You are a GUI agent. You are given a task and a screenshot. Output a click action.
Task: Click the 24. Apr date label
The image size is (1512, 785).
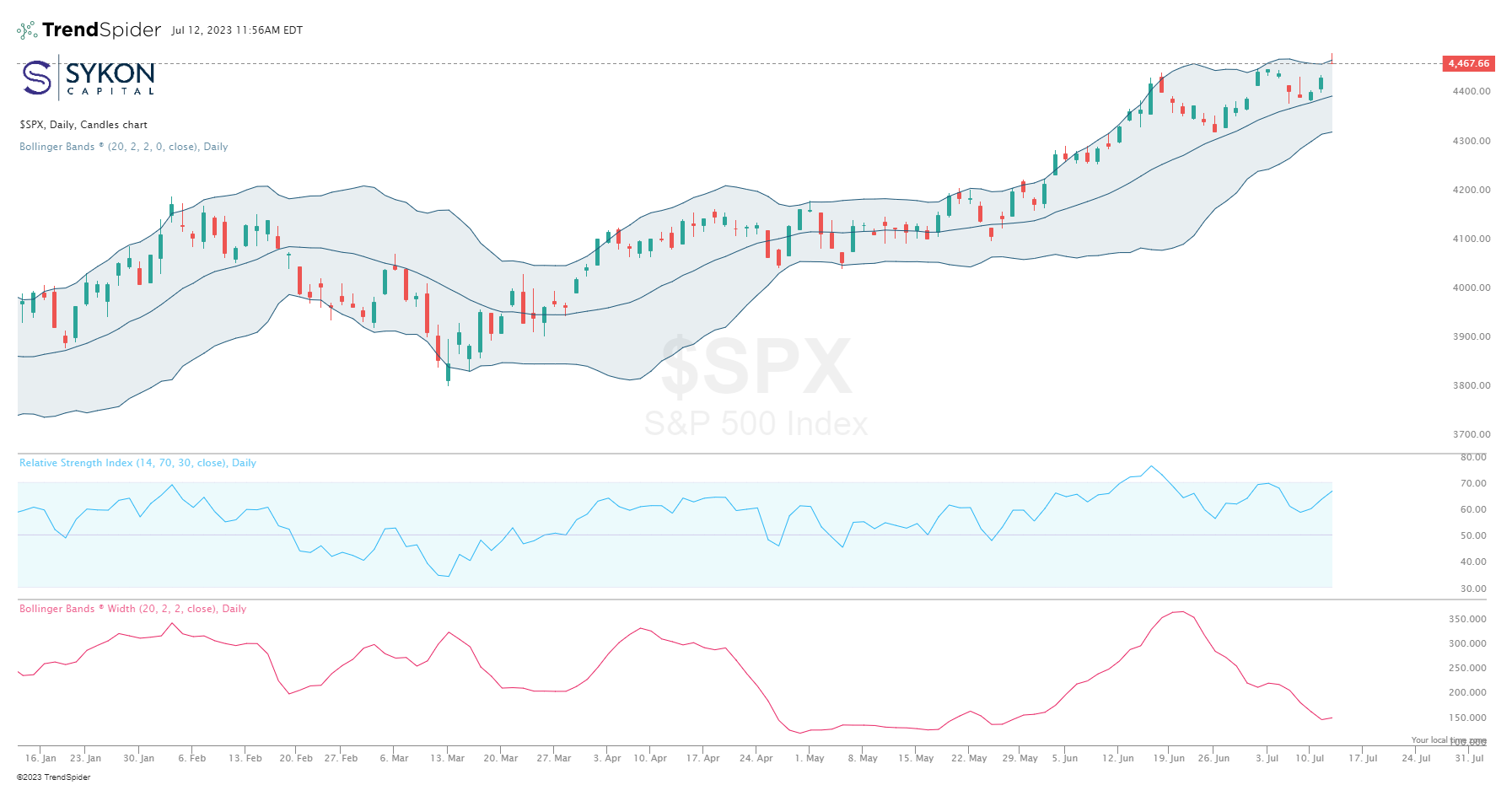(756, 758)
